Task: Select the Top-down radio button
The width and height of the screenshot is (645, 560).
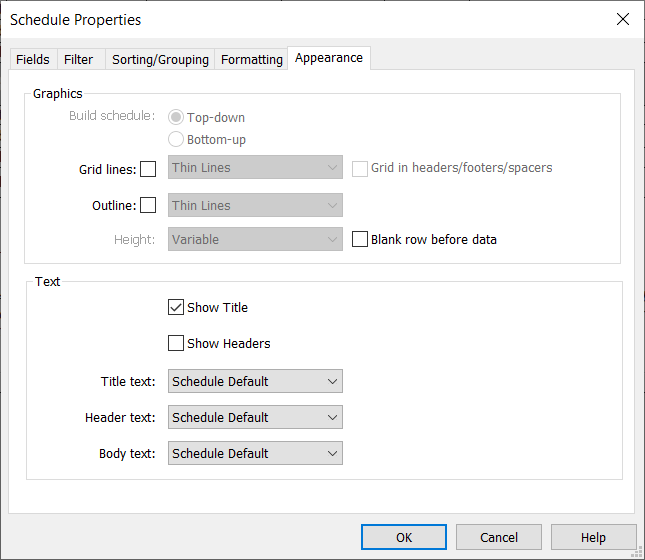Action: (x=177, y=117)
